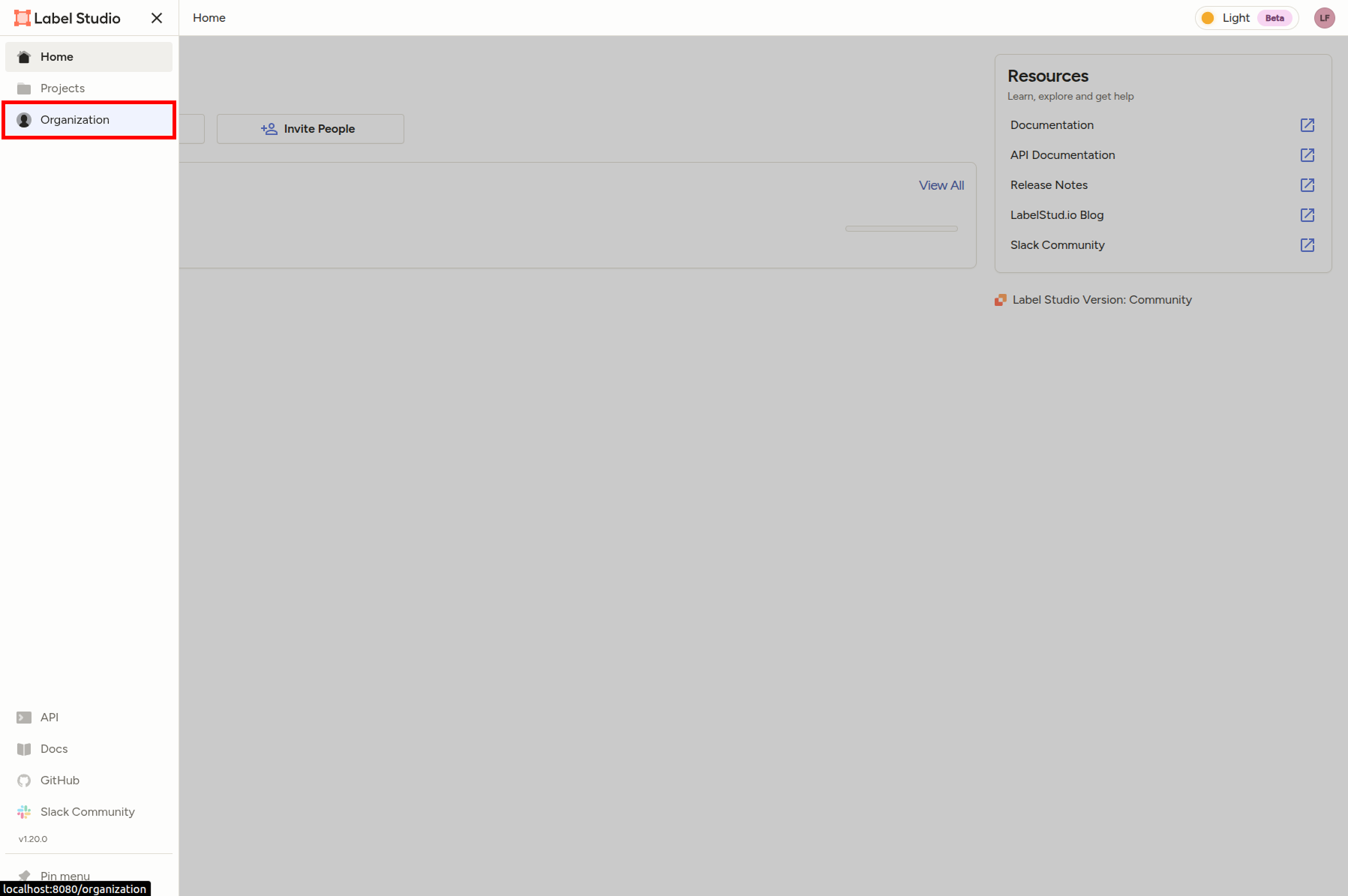This screenshot has width=1348, height=896.
Task: Pin the navigation menu
Action: click(x=64, y=875)
